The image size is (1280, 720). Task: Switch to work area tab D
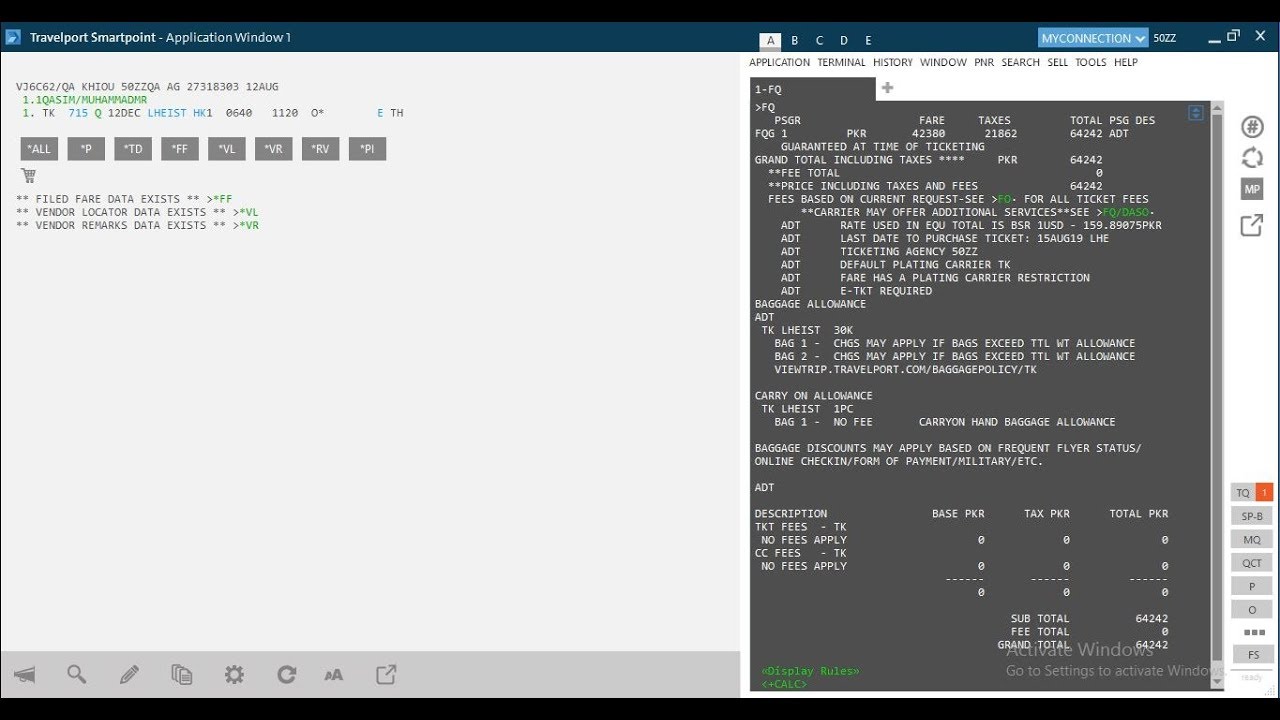coord(844,41)
